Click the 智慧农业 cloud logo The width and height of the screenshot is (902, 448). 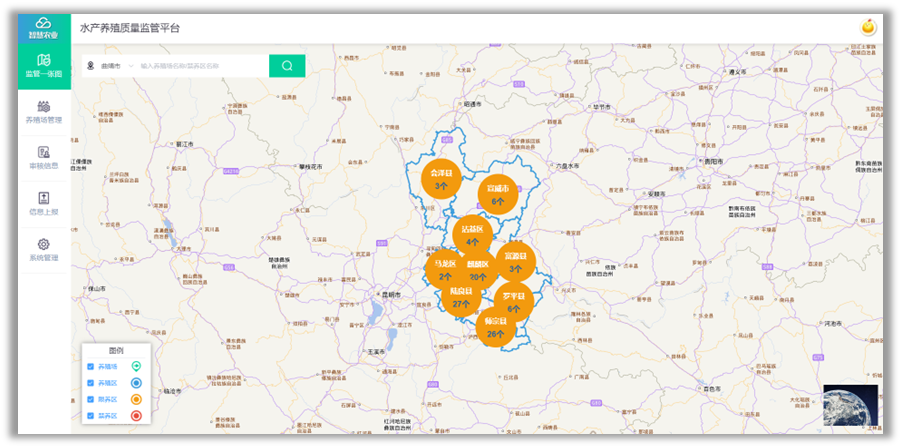click(x=44, y=27)
